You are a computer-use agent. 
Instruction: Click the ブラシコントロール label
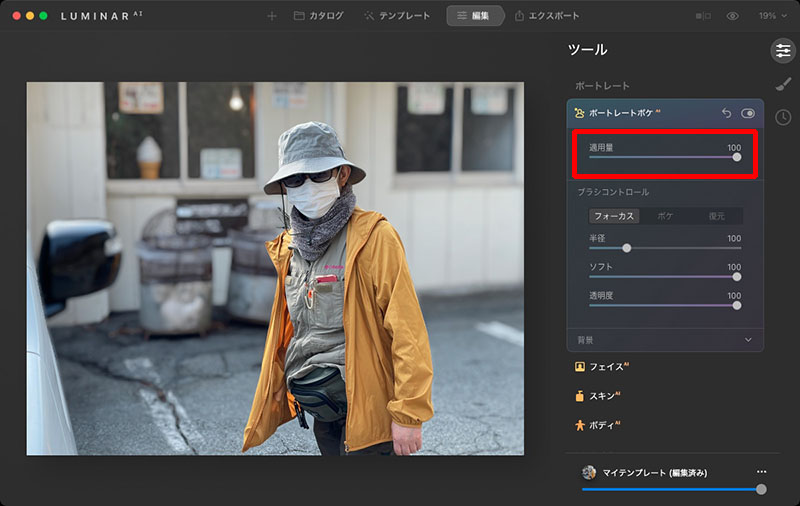pos(613,192)
